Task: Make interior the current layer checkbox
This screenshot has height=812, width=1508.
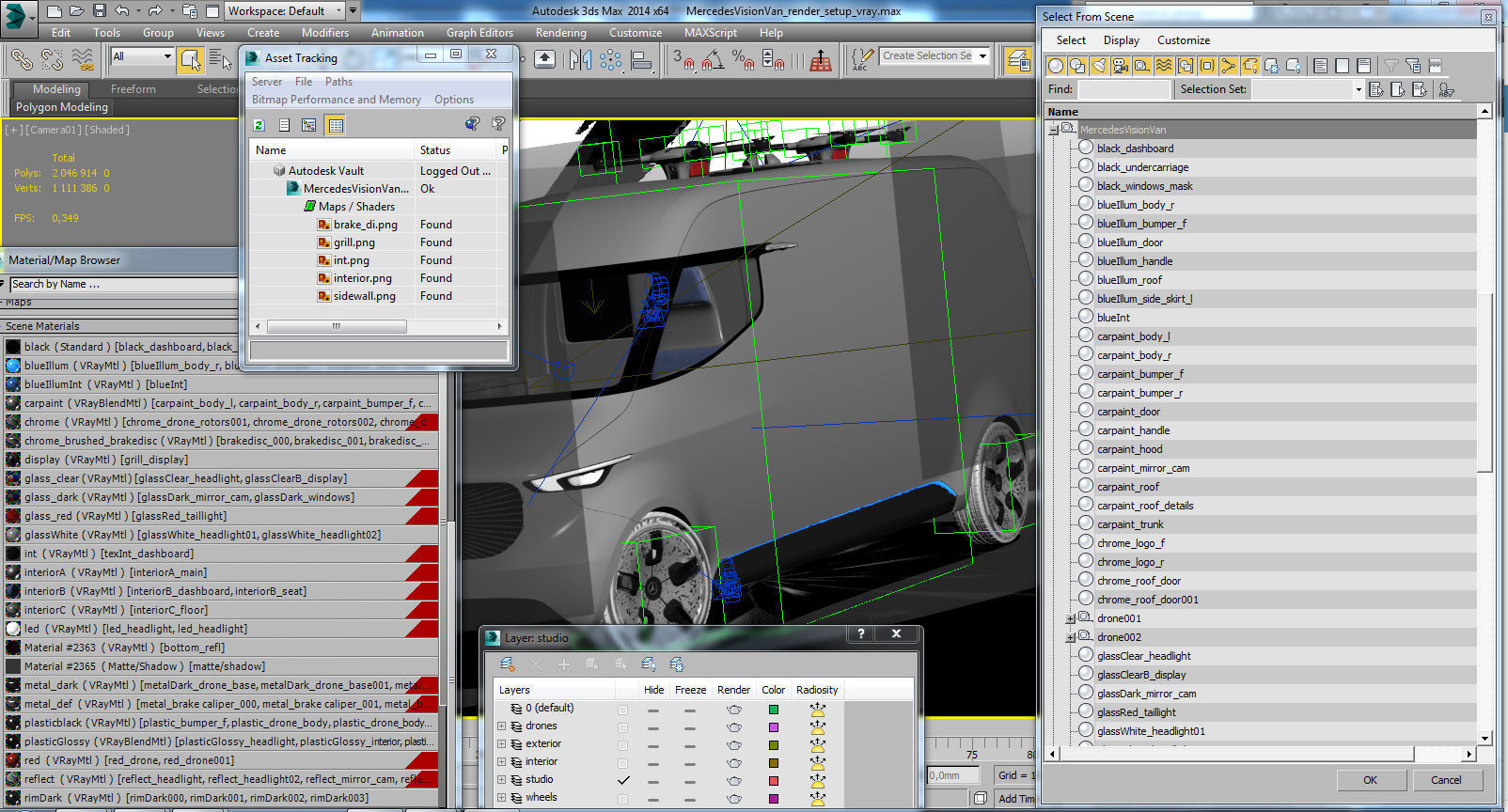Action: click(x=622, y=762)
